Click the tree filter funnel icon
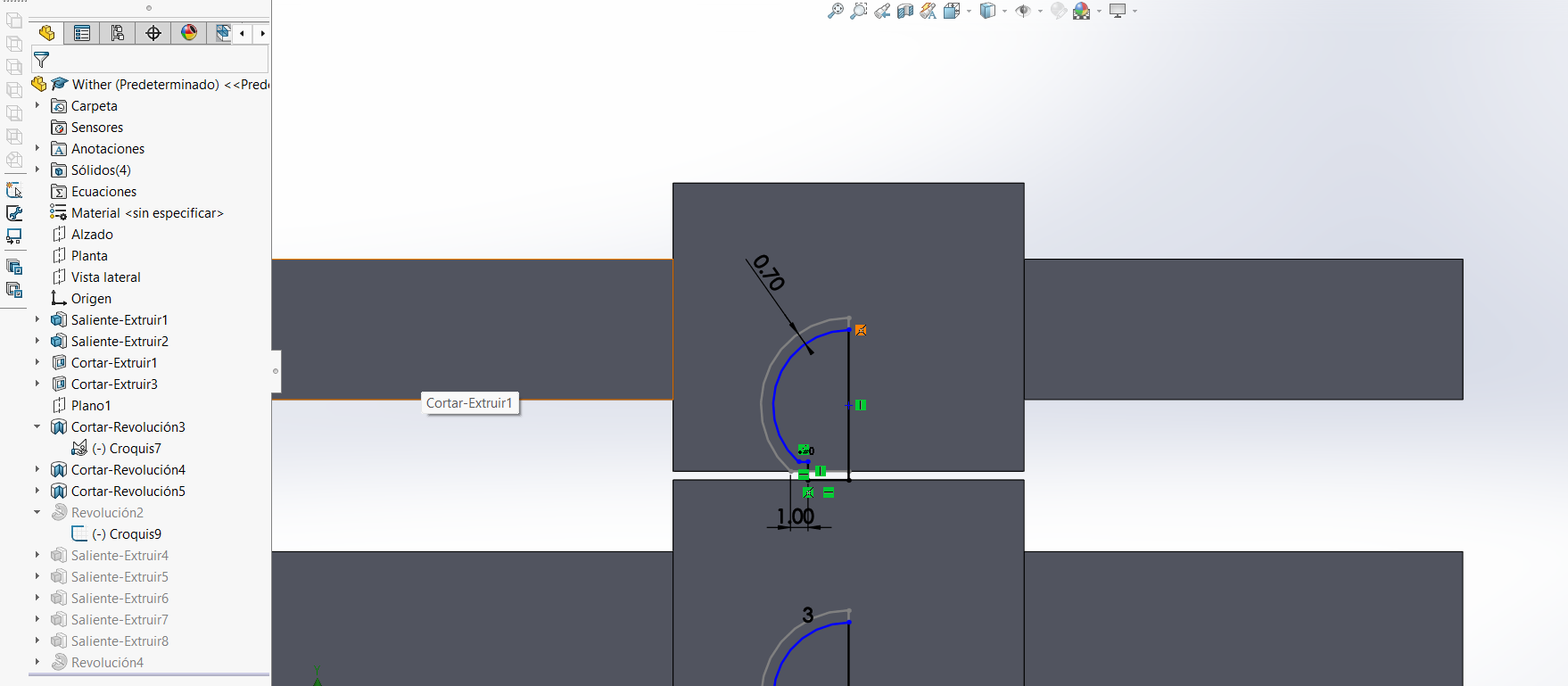 click(x=41, y=60)
